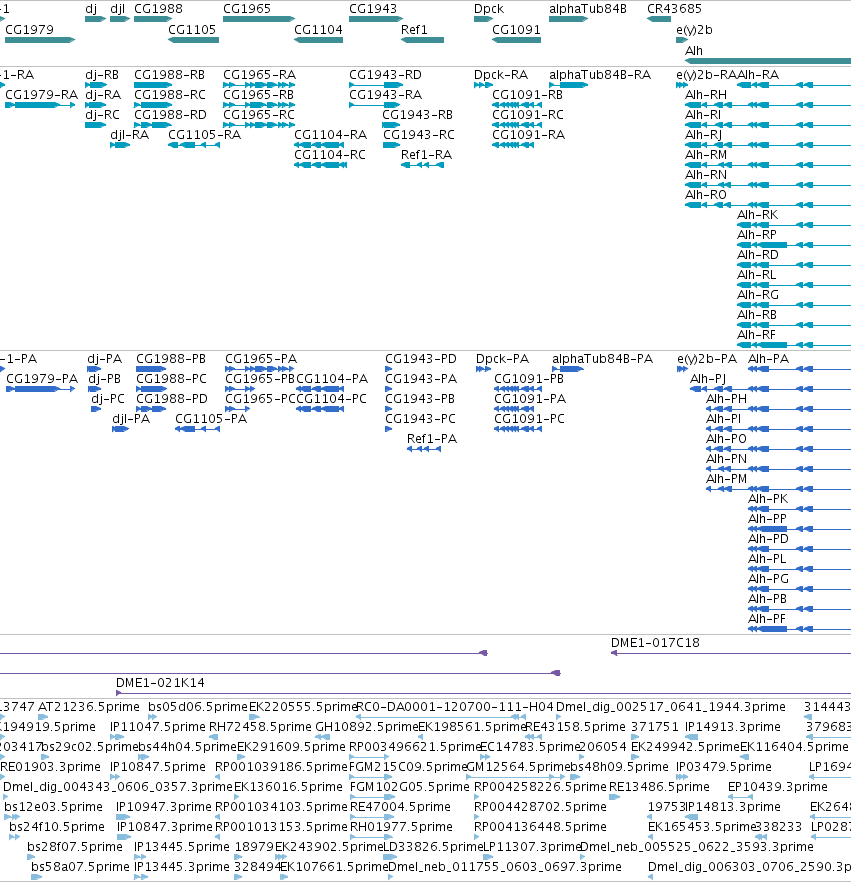Select protein alphaTub84B-PA

pos(568,369)
